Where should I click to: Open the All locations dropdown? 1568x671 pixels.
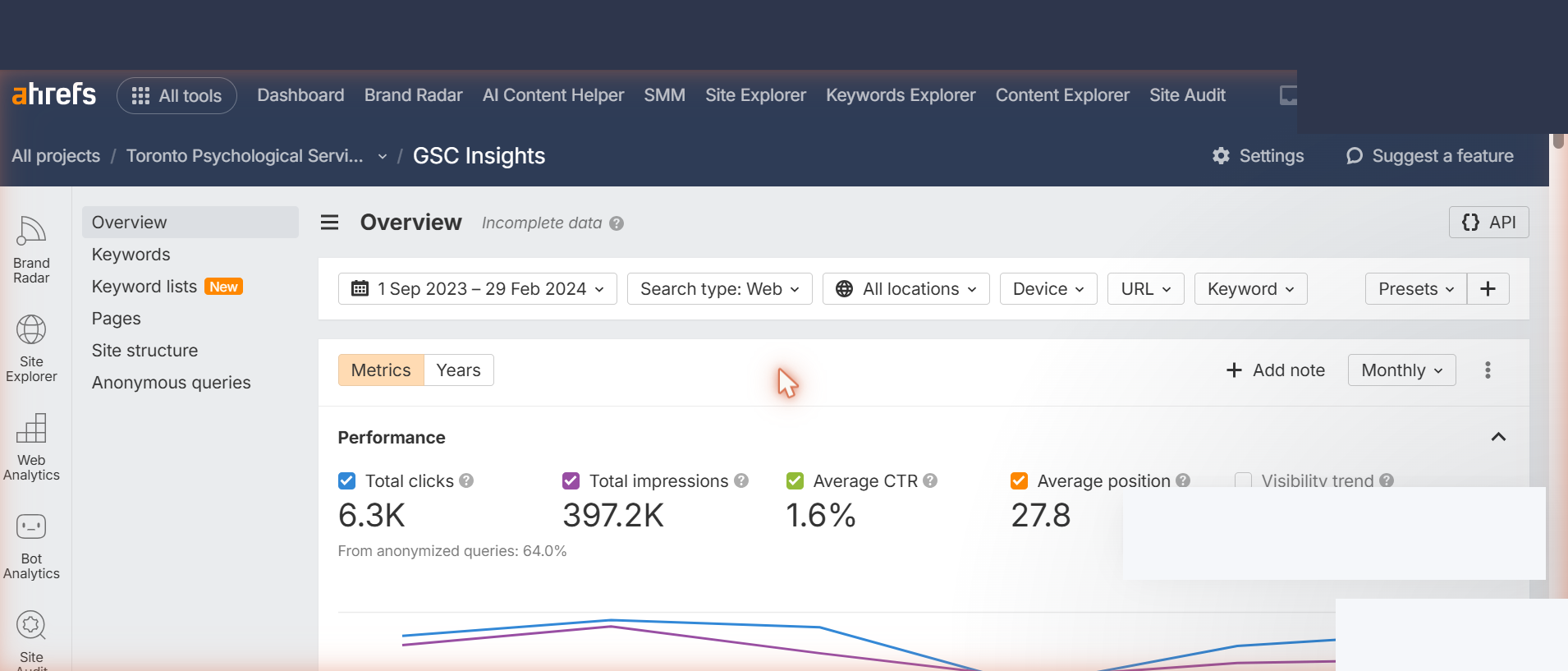point(906,289)
